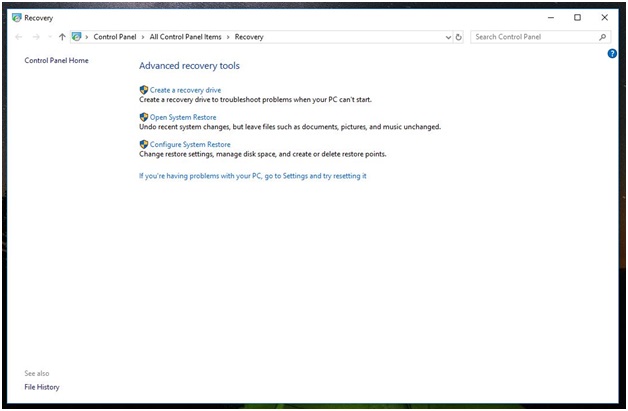This screenshot has height=411, width=628.
Task: Open Create a recovery drive
Action: tap(185, 90)
